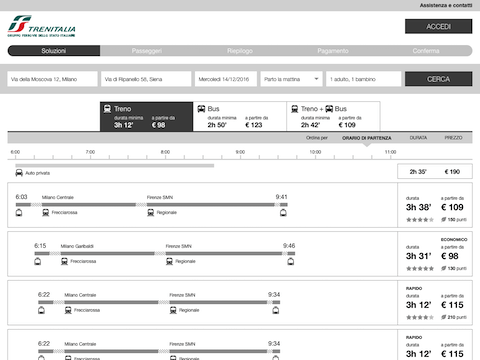
Task: Click arrival icon of 9:46 solution
Action: click(291, 261)
